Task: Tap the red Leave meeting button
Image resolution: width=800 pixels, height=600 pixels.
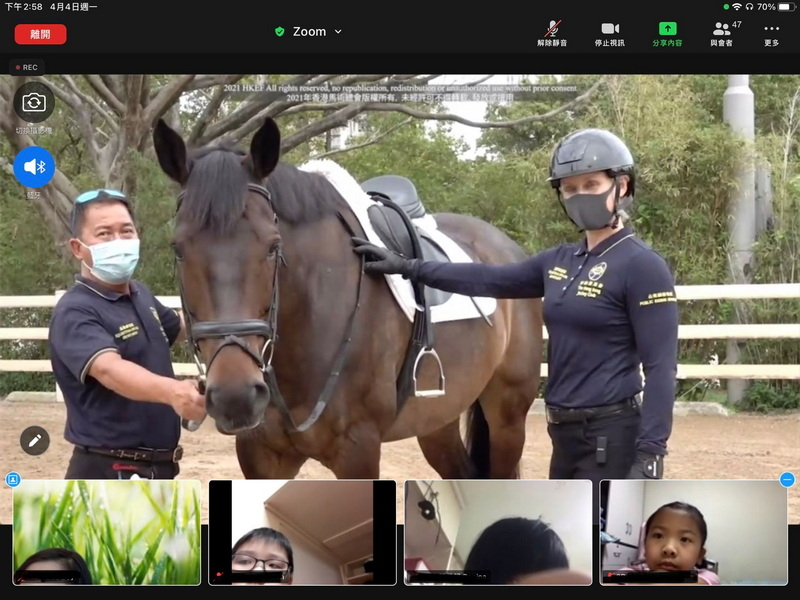Action: [40, 34]
